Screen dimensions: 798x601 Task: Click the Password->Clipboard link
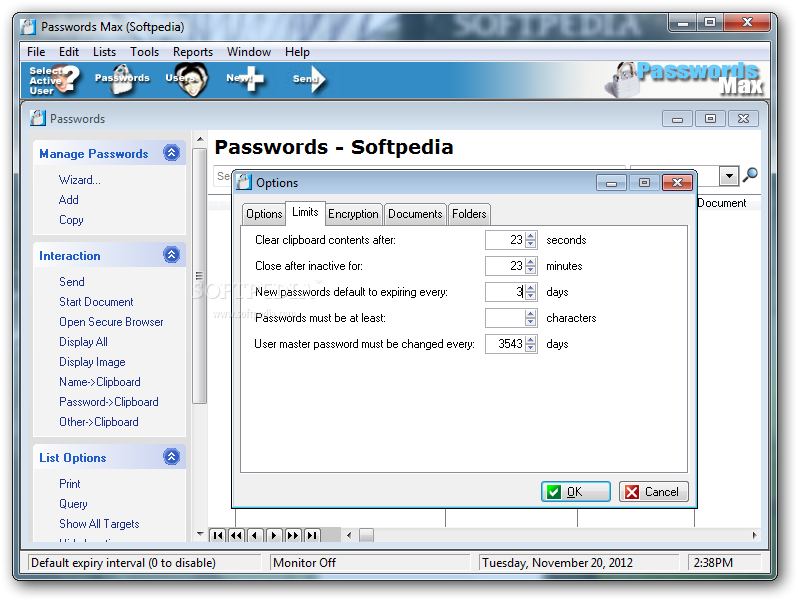coord(109,402)
